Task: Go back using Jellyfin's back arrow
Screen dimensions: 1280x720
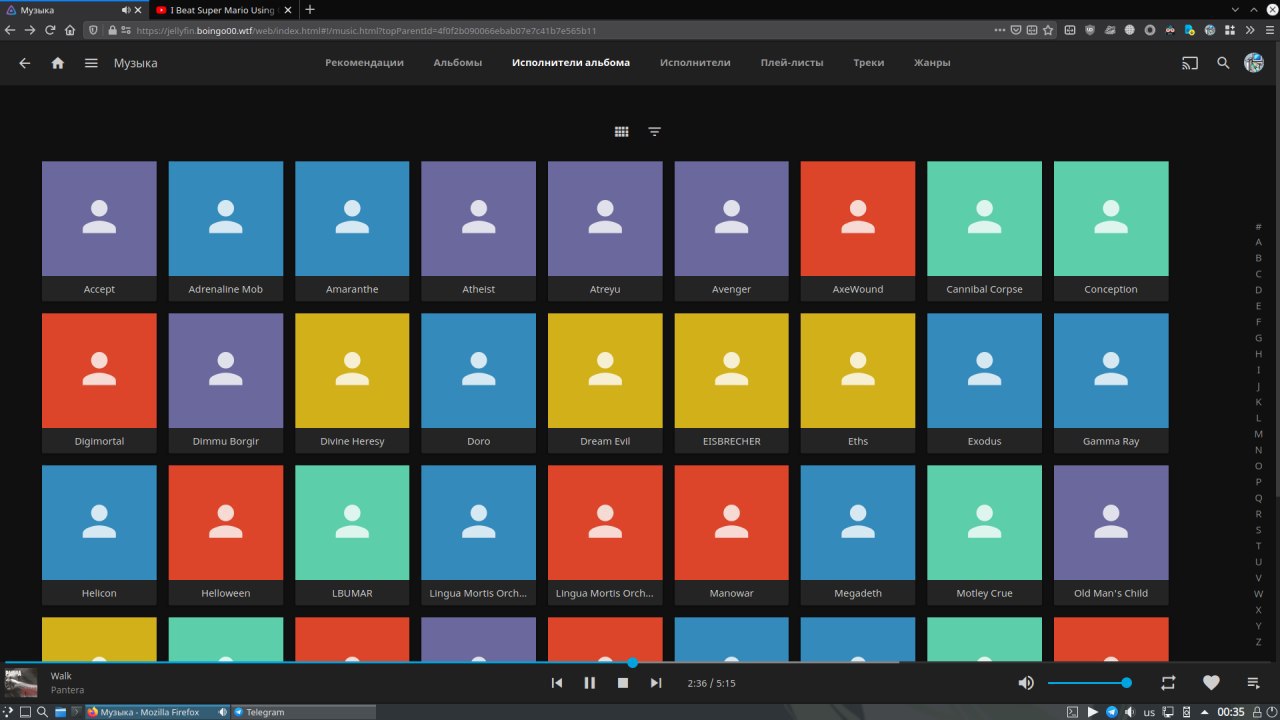Action: click(x=25, y=63)
